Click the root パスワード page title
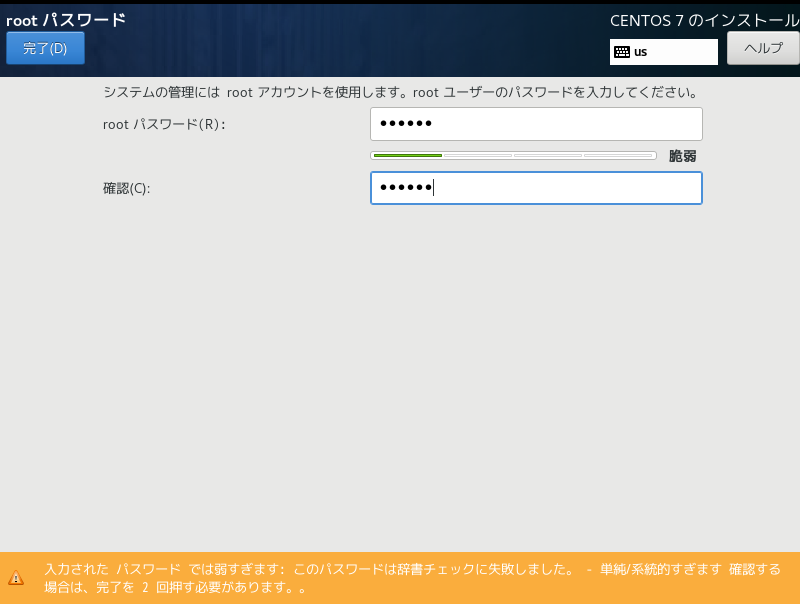The image size is (800, 604). tap(66, 20)
